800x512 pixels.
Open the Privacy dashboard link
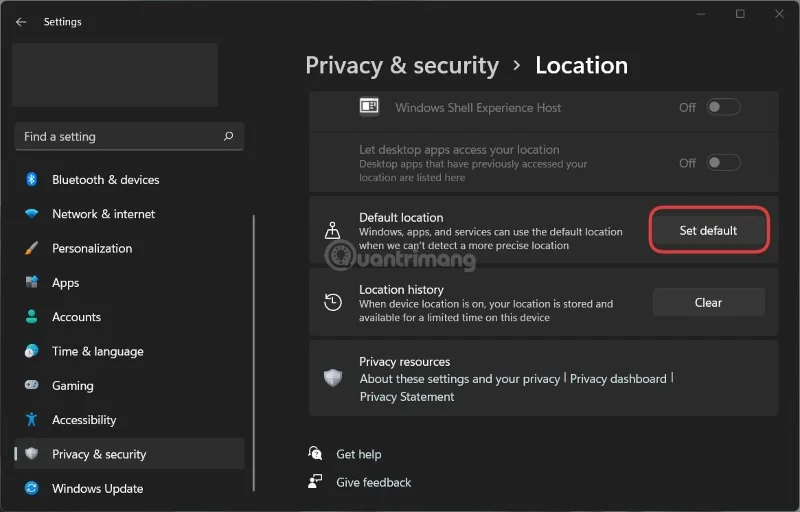click(x=618, y=379)
